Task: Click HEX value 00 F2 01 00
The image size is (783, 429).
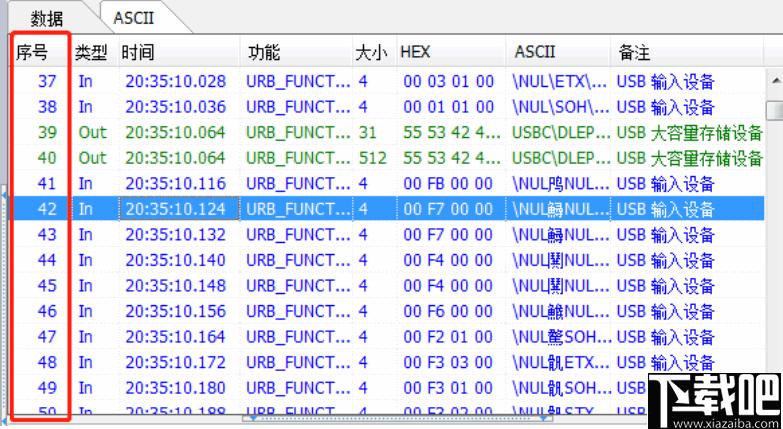Action: click(448, 337)
